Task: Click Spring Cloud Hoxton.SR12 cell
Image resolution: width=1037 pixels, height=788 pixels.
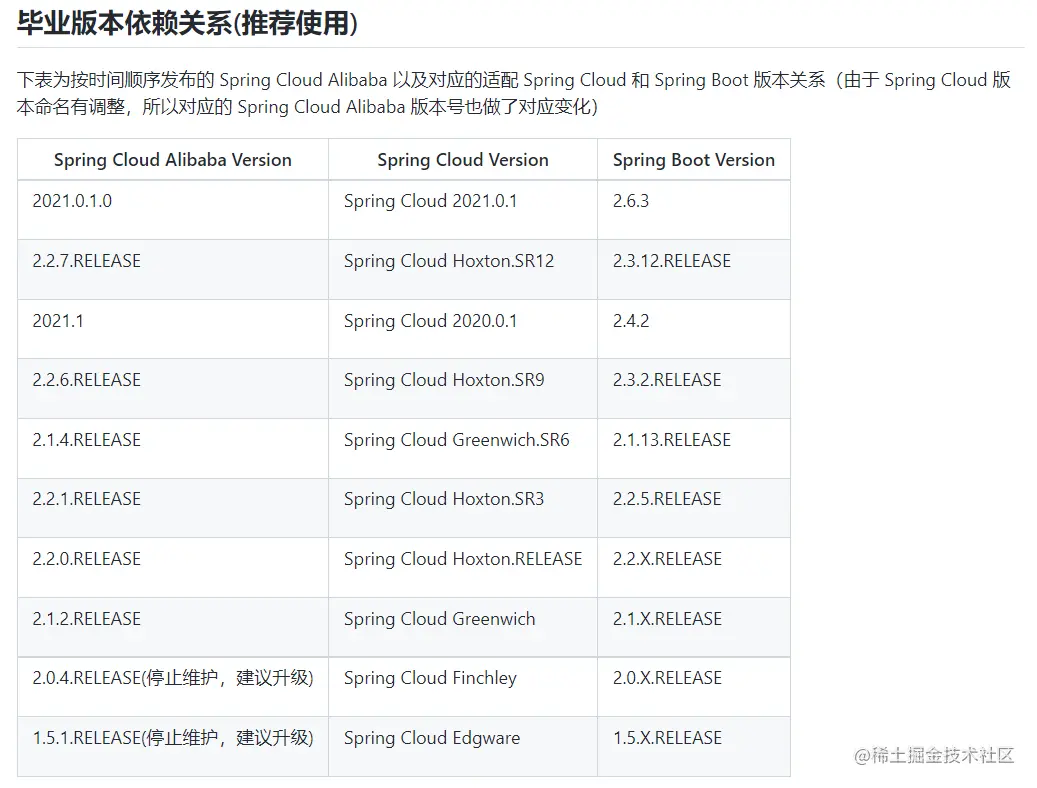Action: pyautogui.click(x=463, y=269)
